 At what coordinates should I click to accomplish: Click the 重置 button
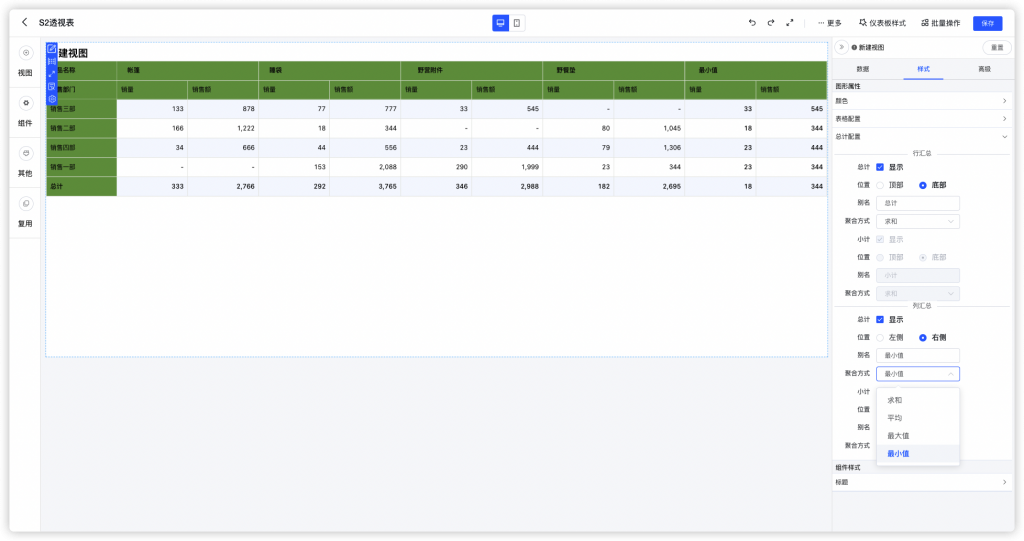[x=997, y=48]
